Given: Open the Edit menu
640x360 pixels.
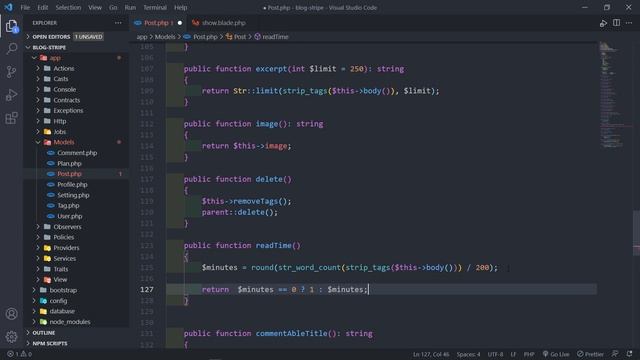Looking at the screenshot, I should [x=42, y=7].
